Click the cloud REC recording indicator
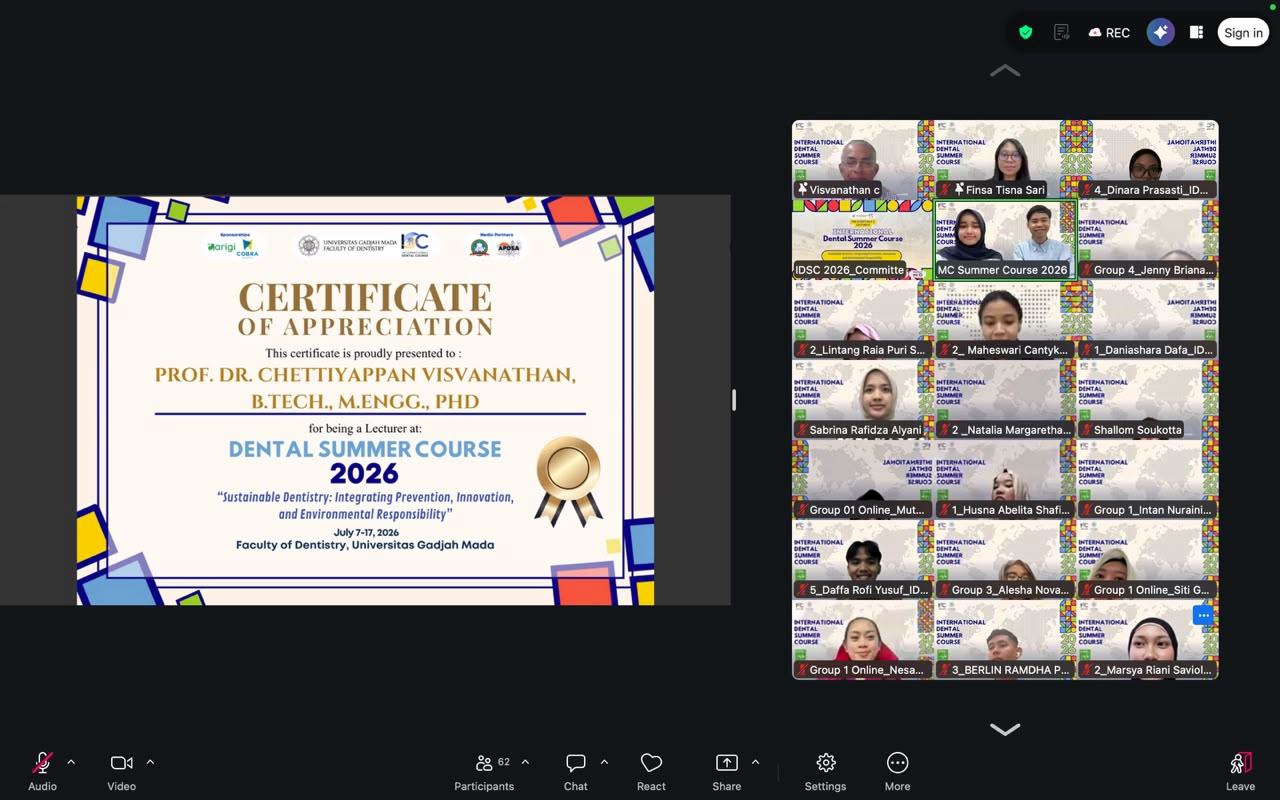The width and height of the screenshot is (1280, 800). 1109,32
